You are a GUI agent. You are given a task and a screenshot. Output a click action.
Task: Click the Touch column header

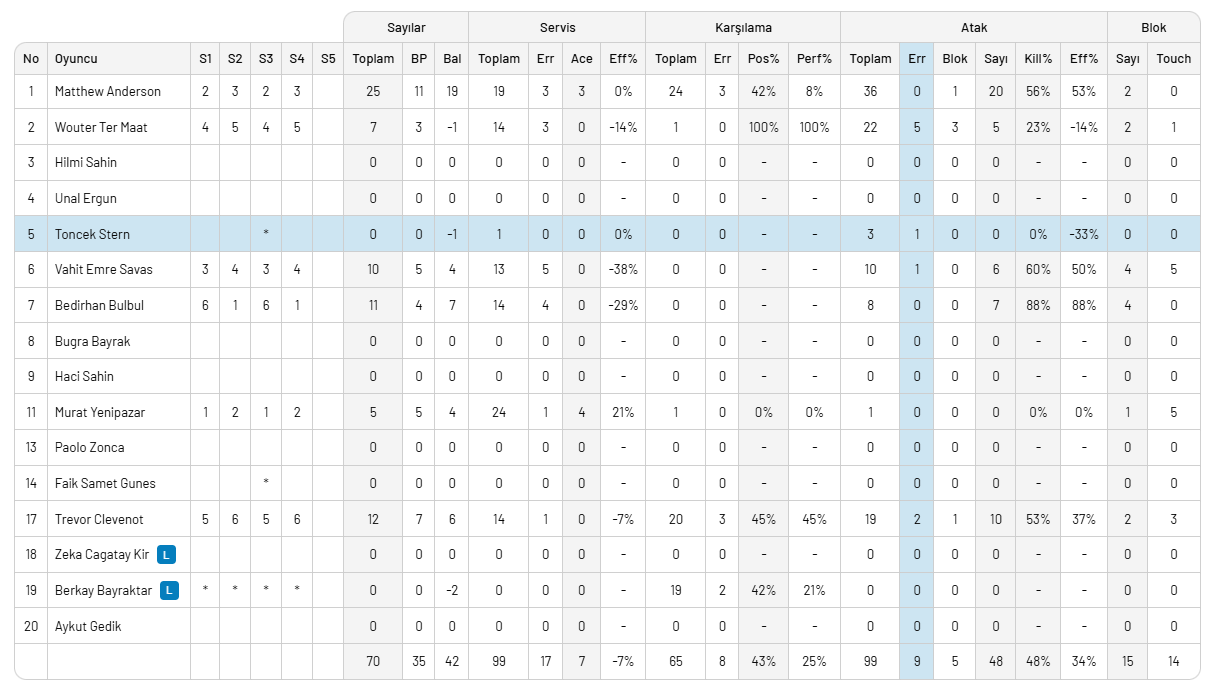(1173, 59)
